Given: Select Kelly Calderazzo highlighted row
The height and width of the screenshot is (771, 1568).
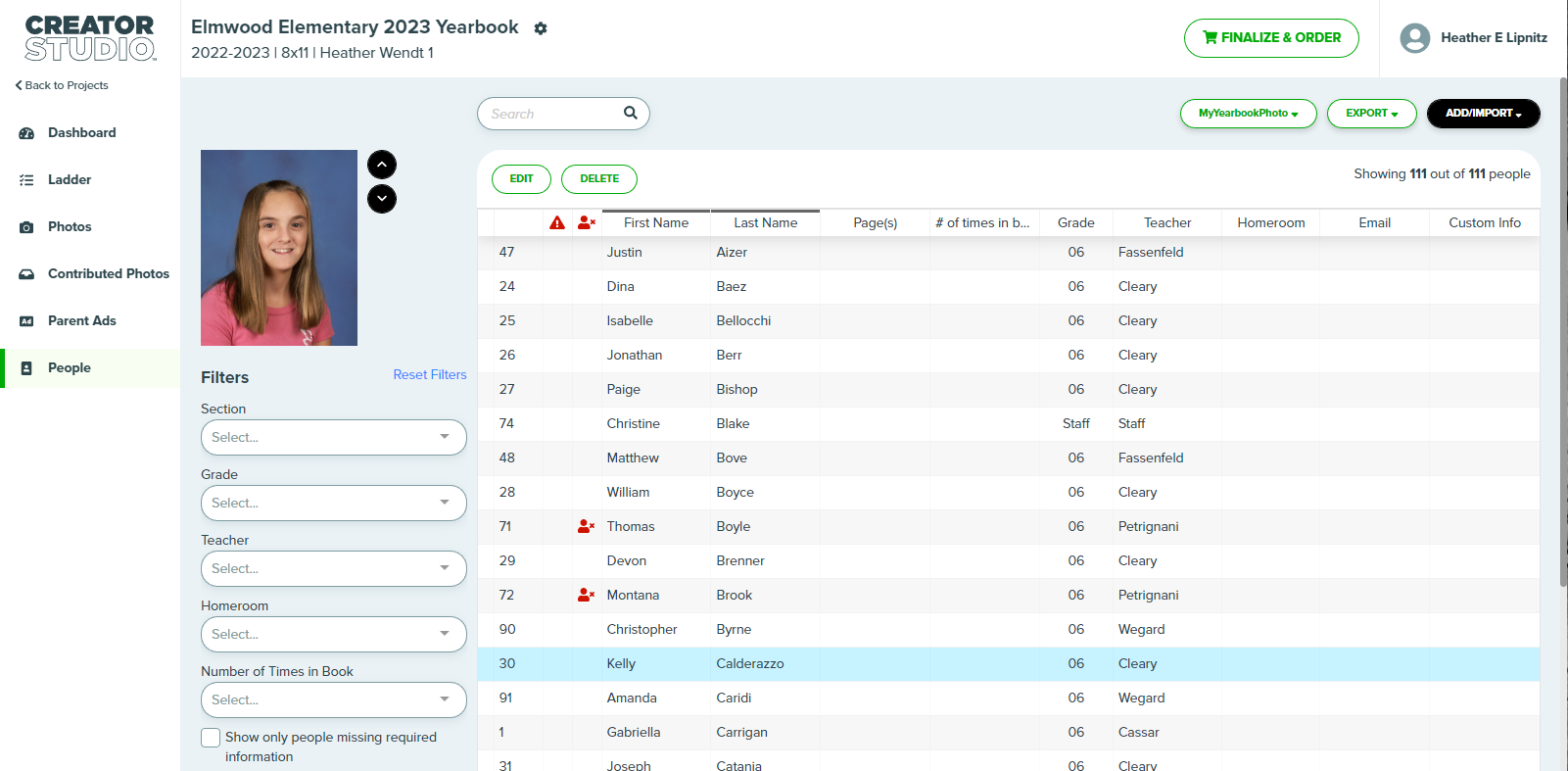Looking at the screenshot, I should coord(1009,664).
